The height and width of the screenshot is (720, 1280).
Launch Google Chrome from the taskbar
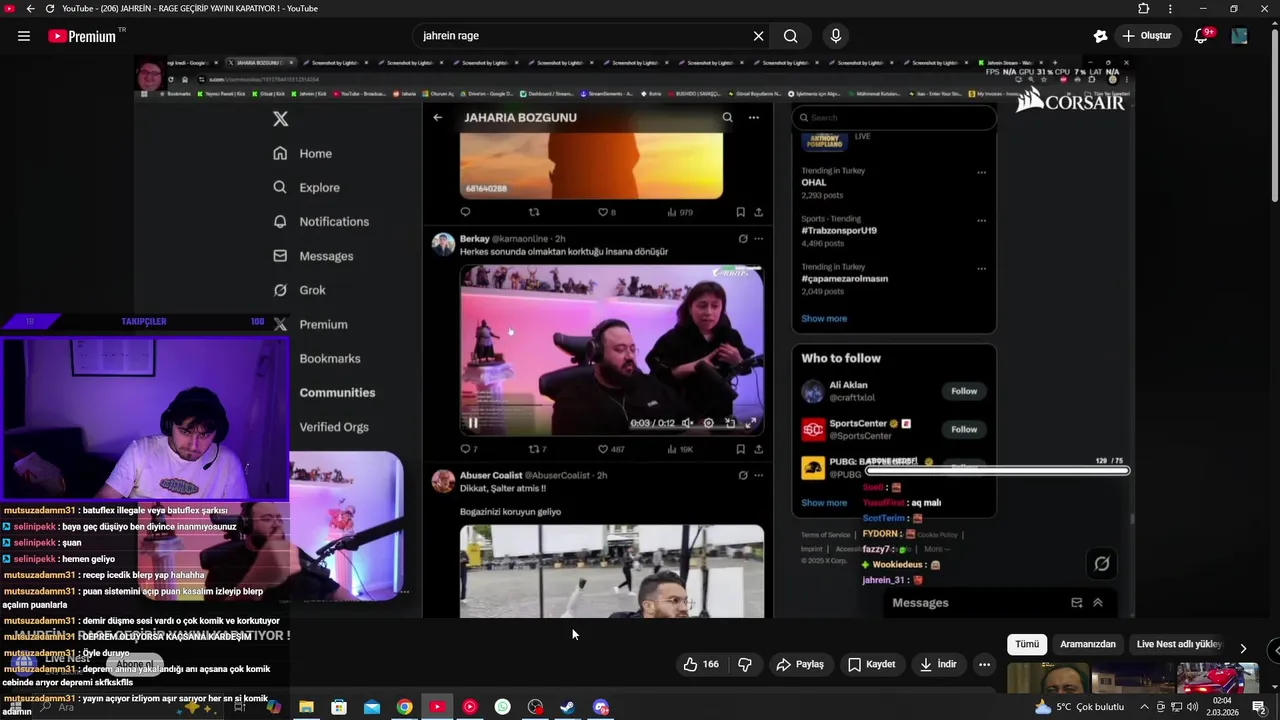tap(404, 707)
